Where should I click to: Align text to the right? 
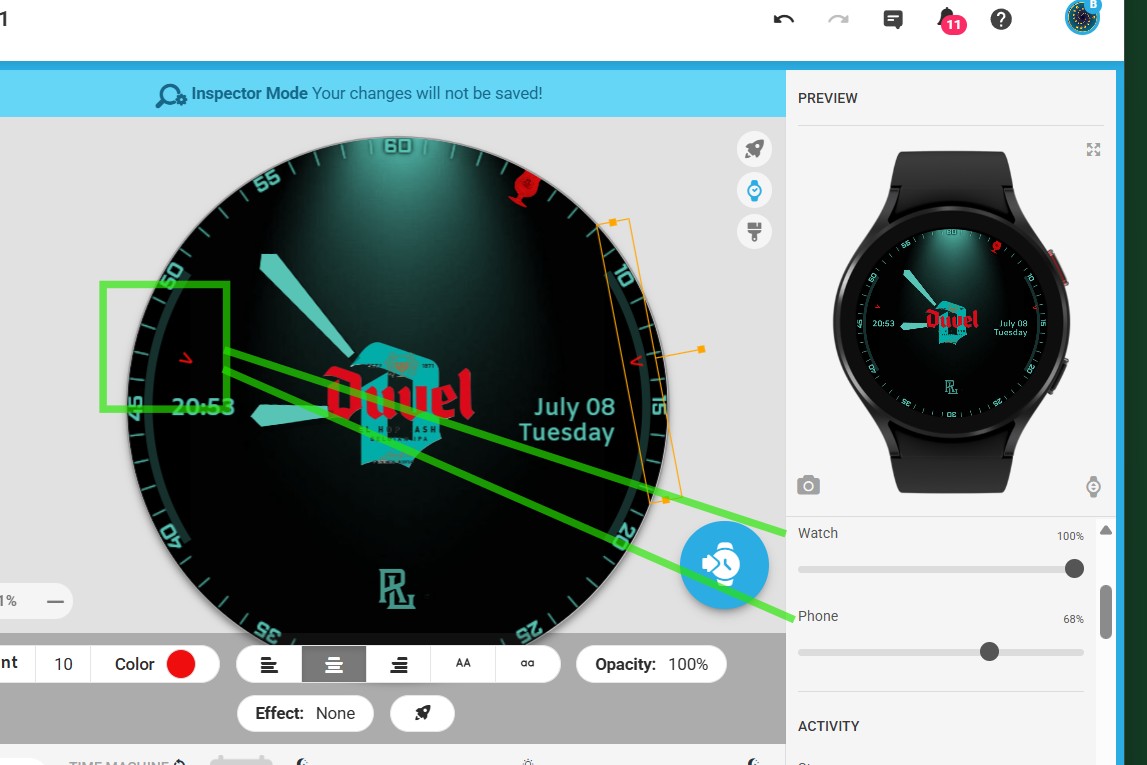tap(399, 664)
